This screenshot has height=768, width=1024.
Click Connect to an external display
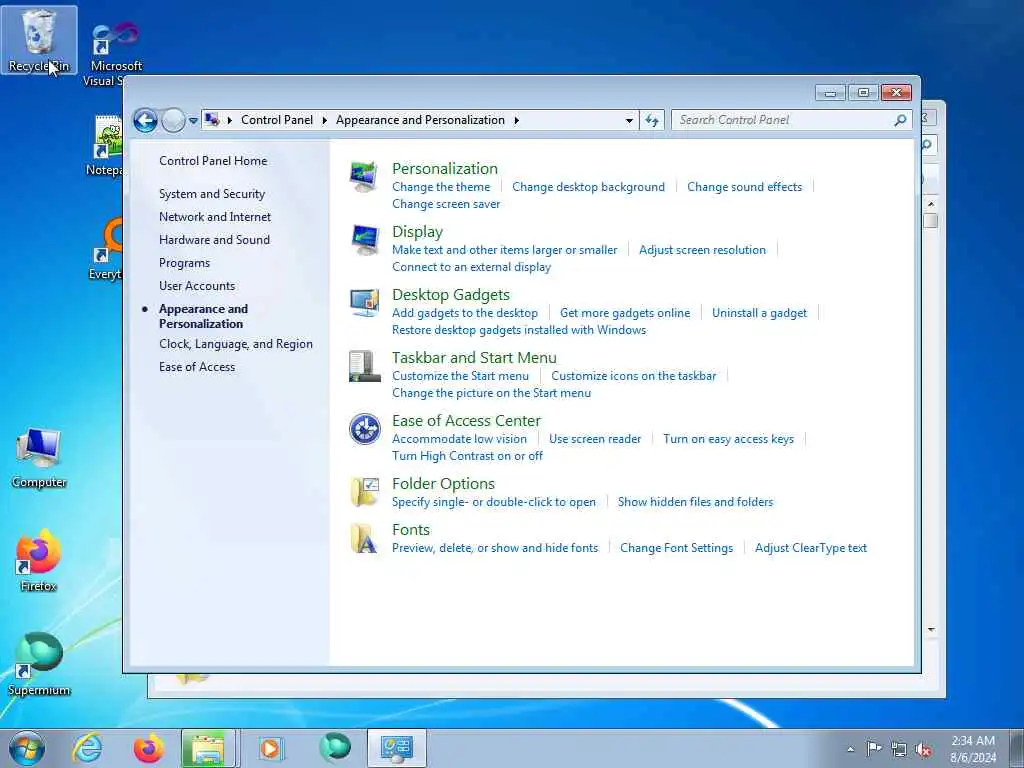(x=472, y=266)
